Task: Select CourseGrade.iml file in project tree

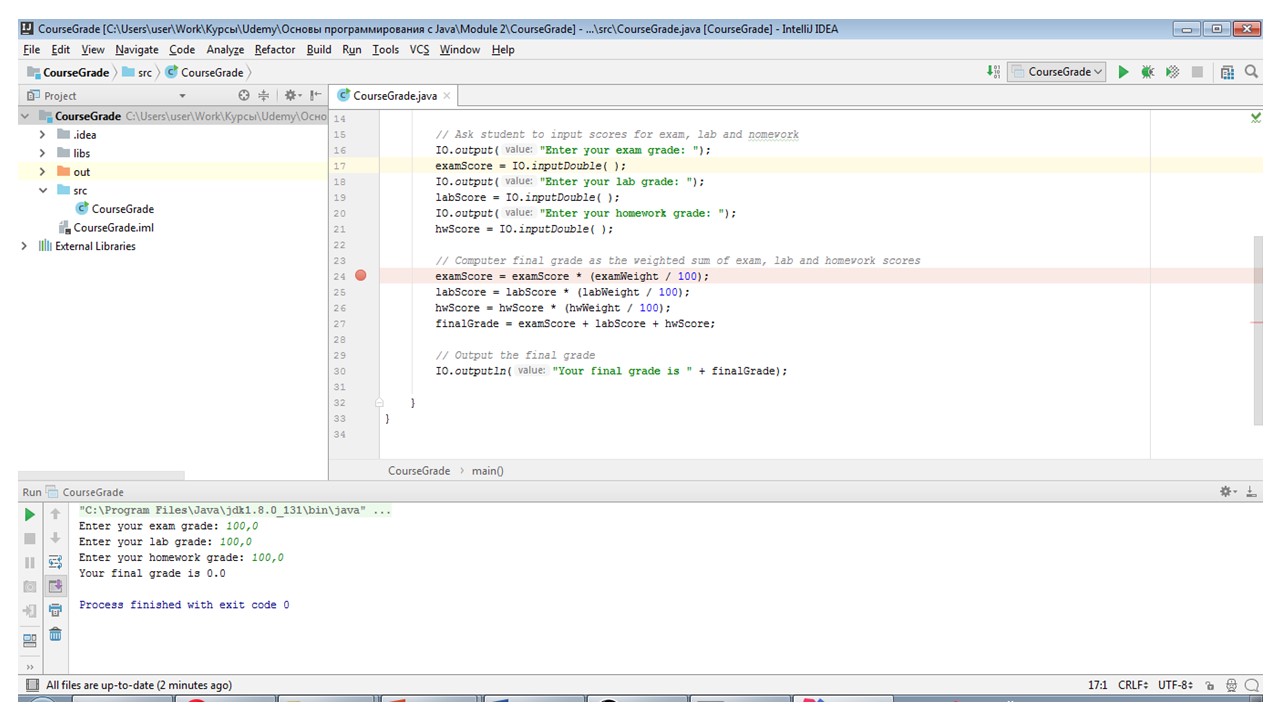Action: [x=113, y=227]
